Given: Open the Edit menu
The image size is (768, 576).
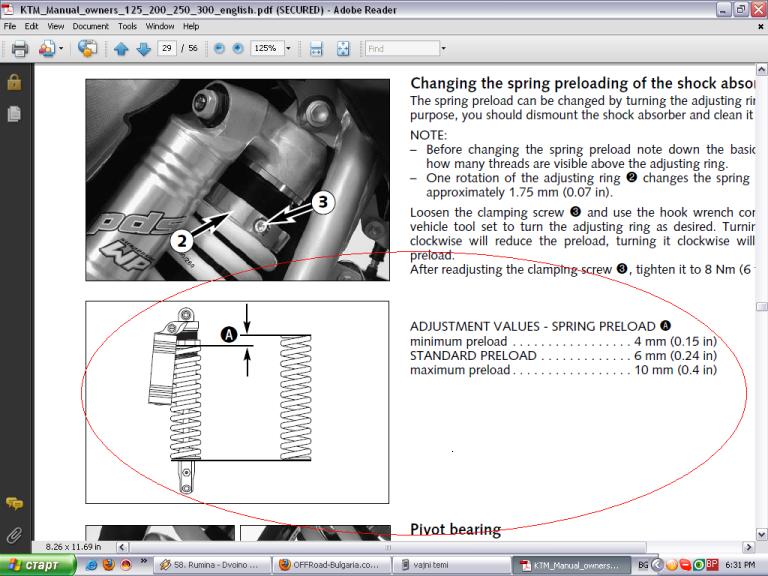Looking at the screenshot, I should coord(31,26).
